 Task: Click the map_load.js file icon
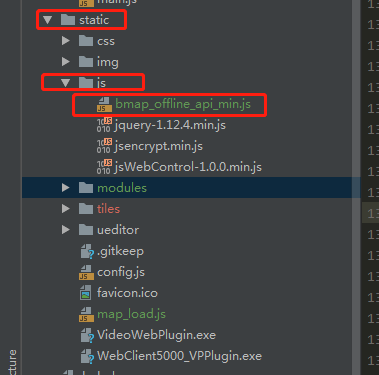click(x=86, y=314)
